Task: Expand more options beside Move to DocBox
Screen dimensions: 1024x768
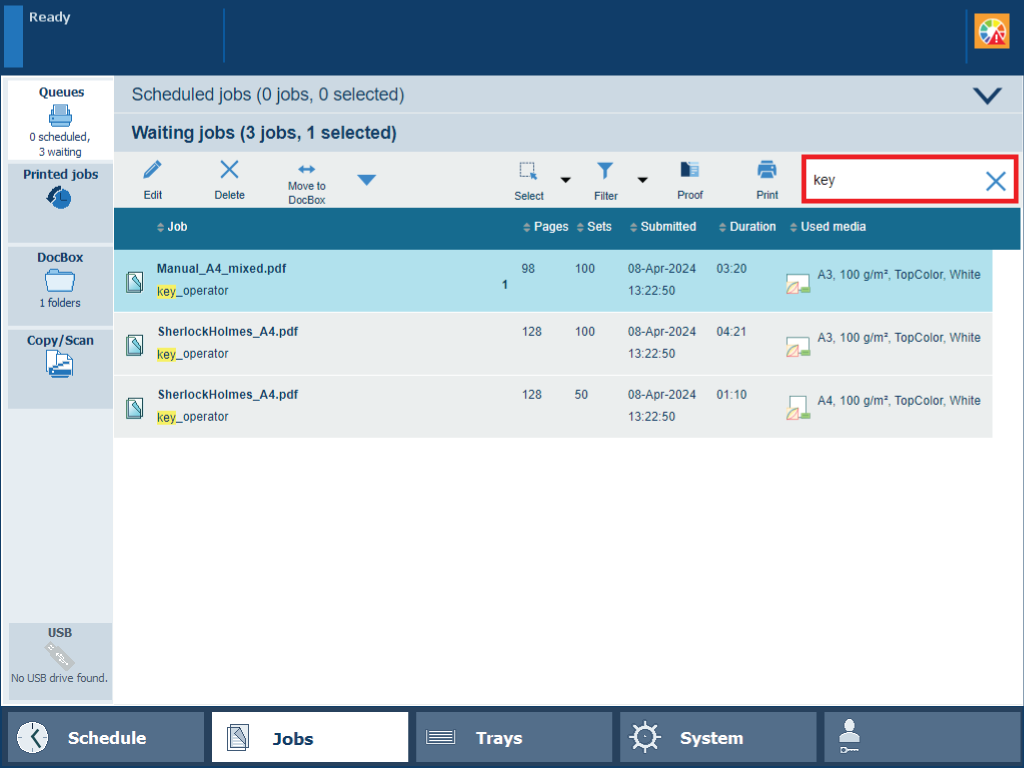Action: tap(367, 180)
